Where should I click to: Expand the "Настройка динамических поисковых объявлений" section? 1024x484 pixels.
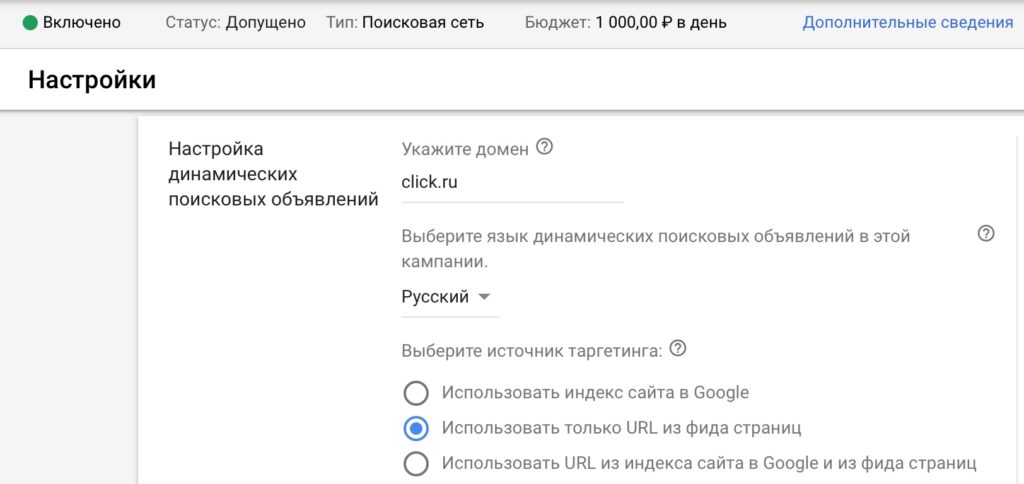click(x=273, y=174)
